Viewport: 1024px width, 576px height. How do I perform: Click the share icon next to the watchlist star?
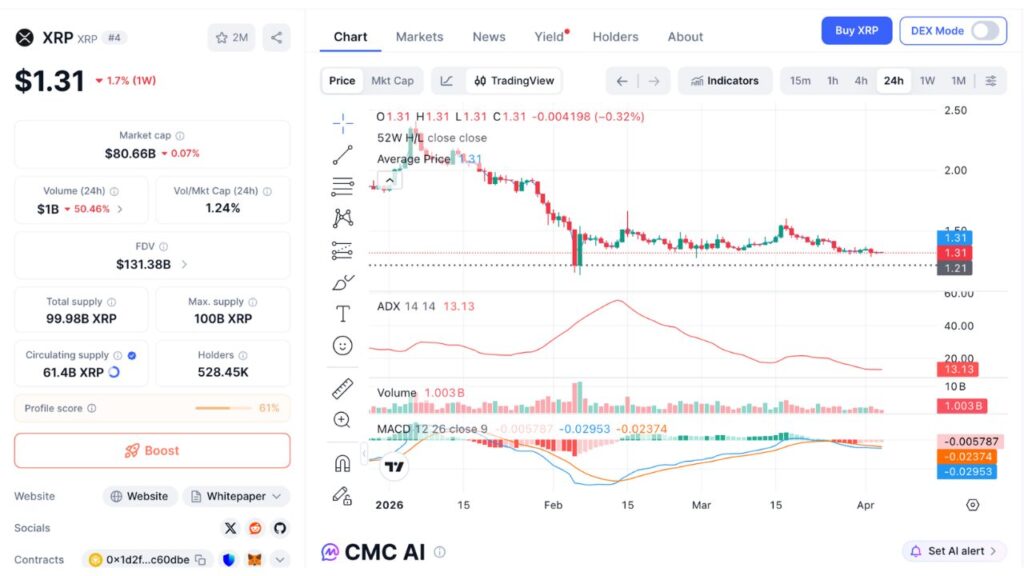[x=279, y=37]
